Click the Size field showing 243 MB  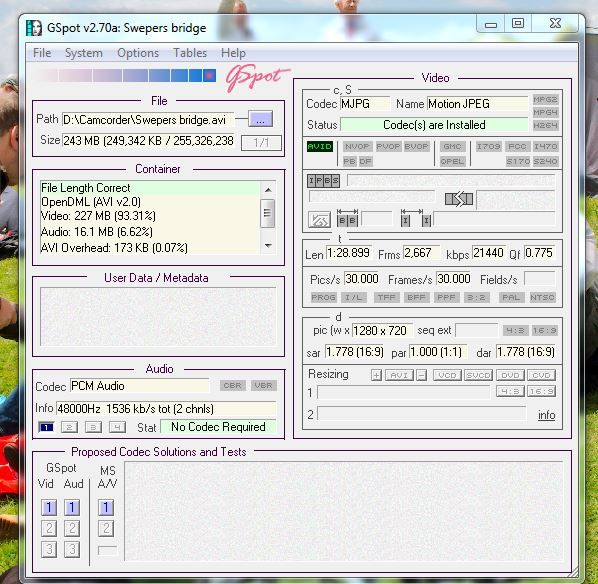(x=148, y=141)
